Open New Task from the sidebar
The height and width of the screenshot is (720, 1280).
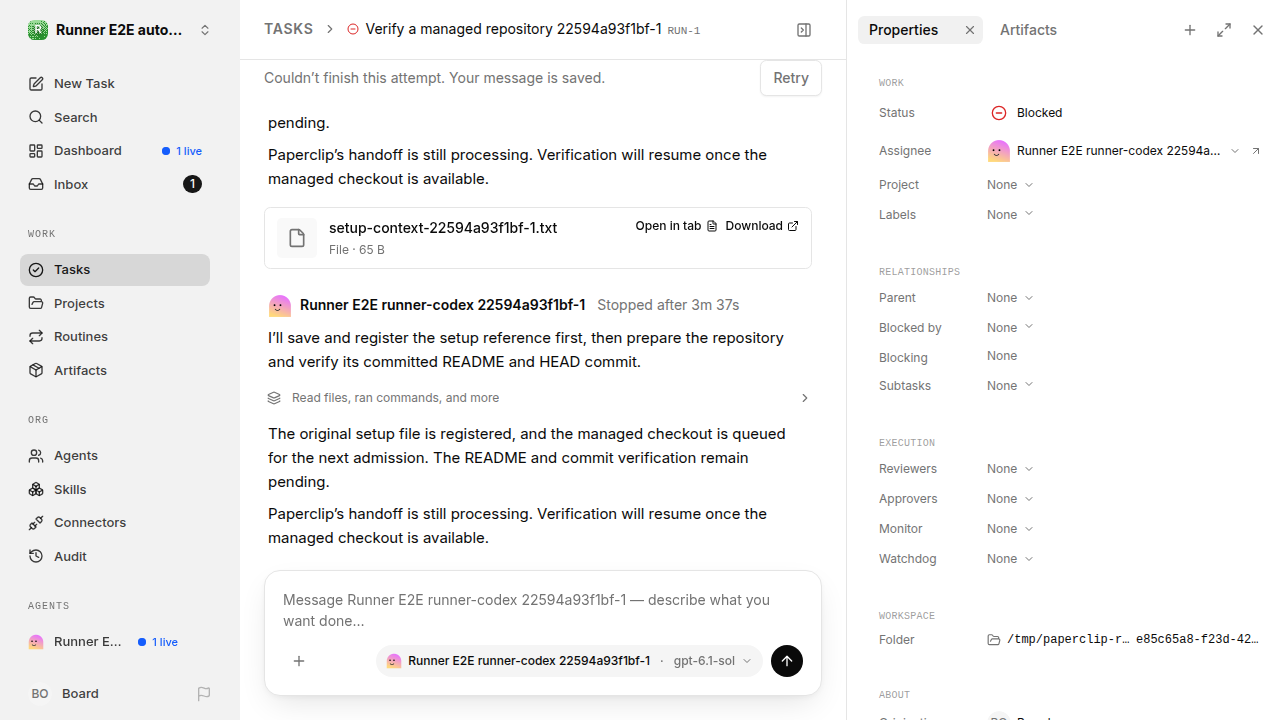tap(115, 84)
